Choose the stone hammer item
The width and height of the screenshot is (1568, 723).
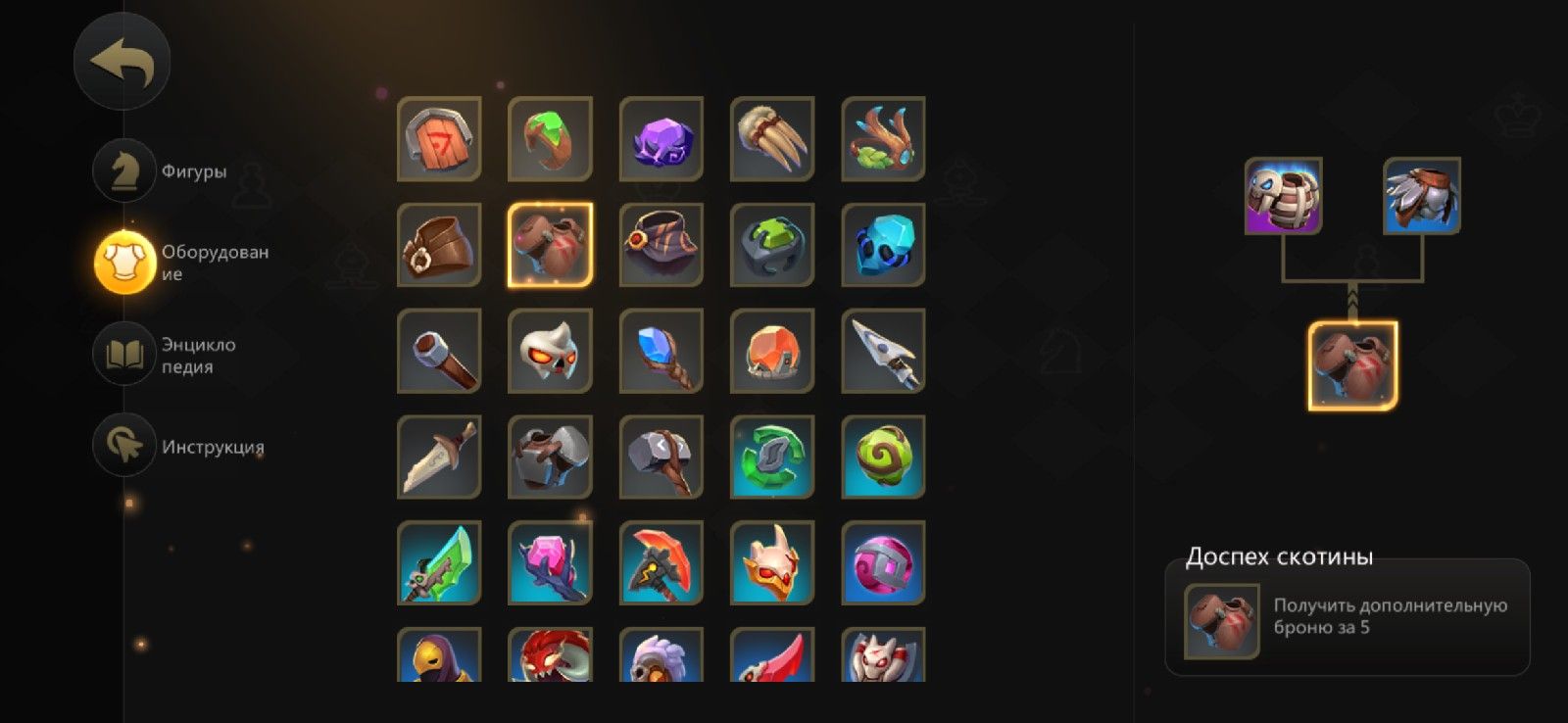pos(661,457)
